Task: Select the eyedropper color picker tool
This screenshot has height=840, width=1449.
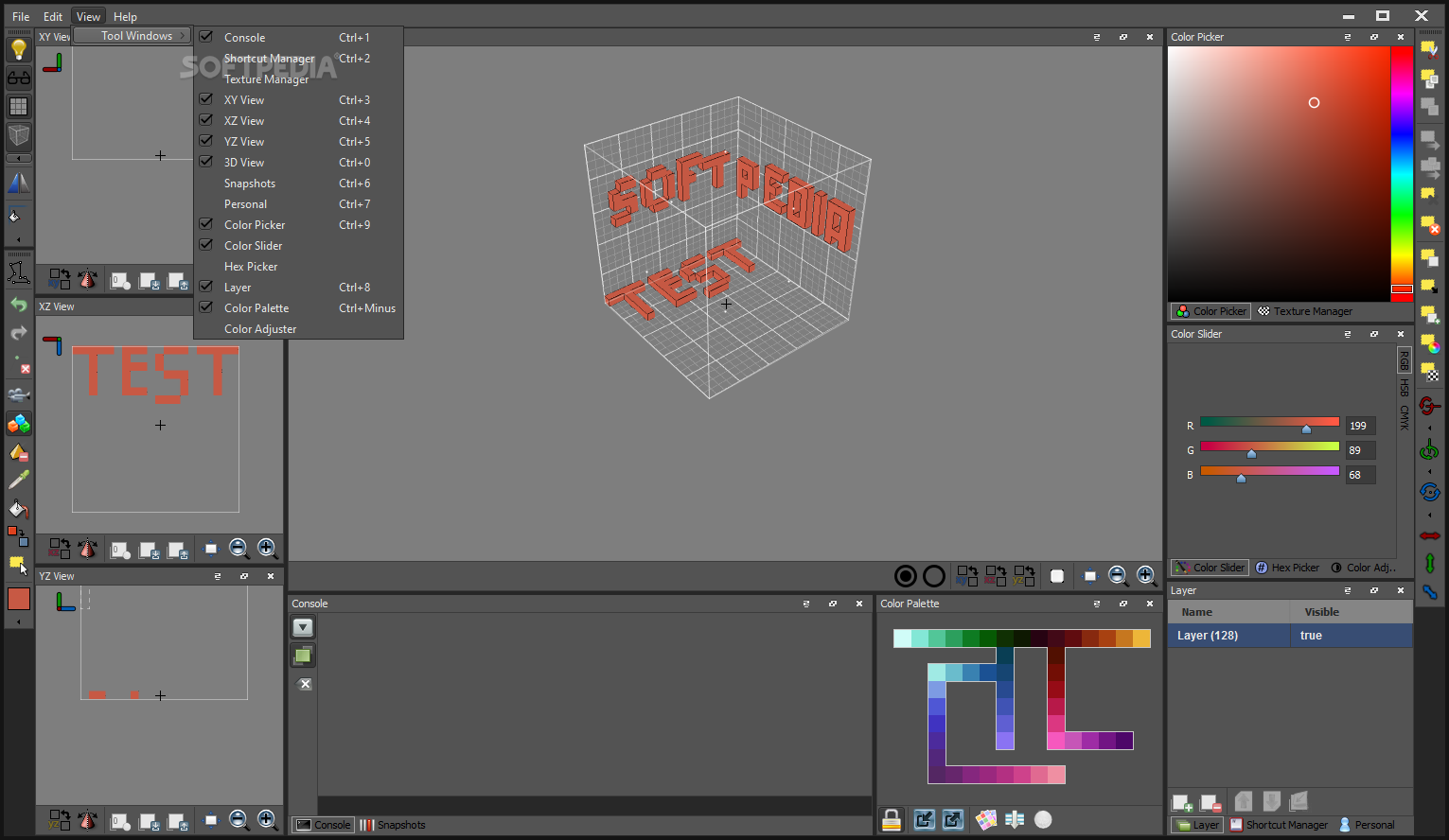Action: [19, 481]
